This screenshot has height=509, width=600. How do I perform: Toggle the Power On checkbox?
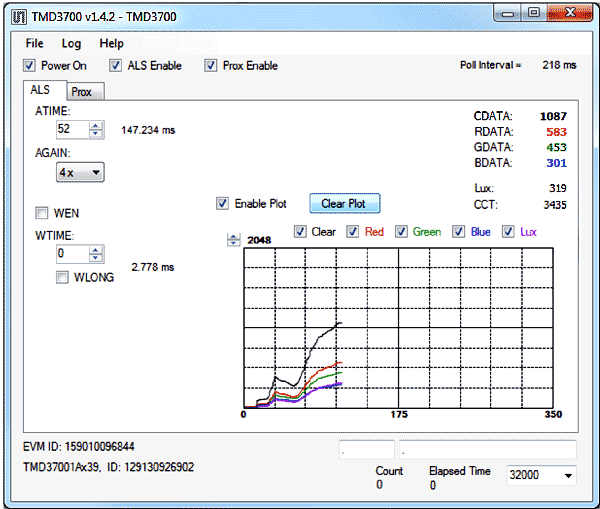coord(29,65)
